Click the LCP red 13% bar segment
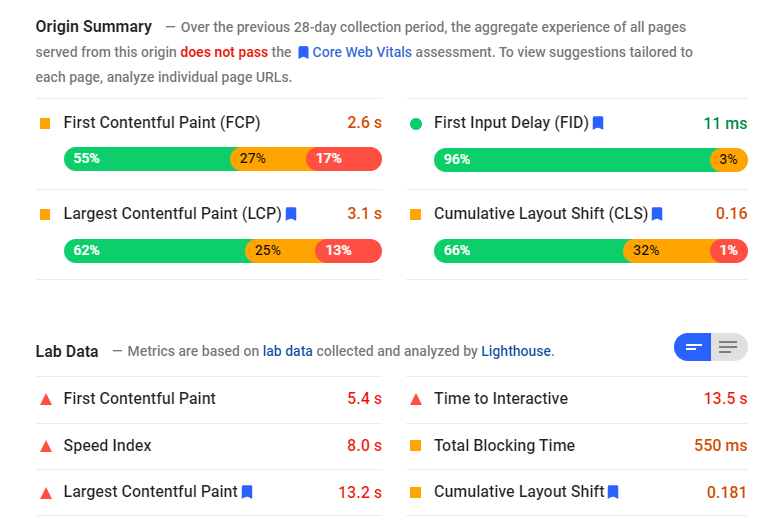This screenshot has width=772, height=524. tap(348, 250)
